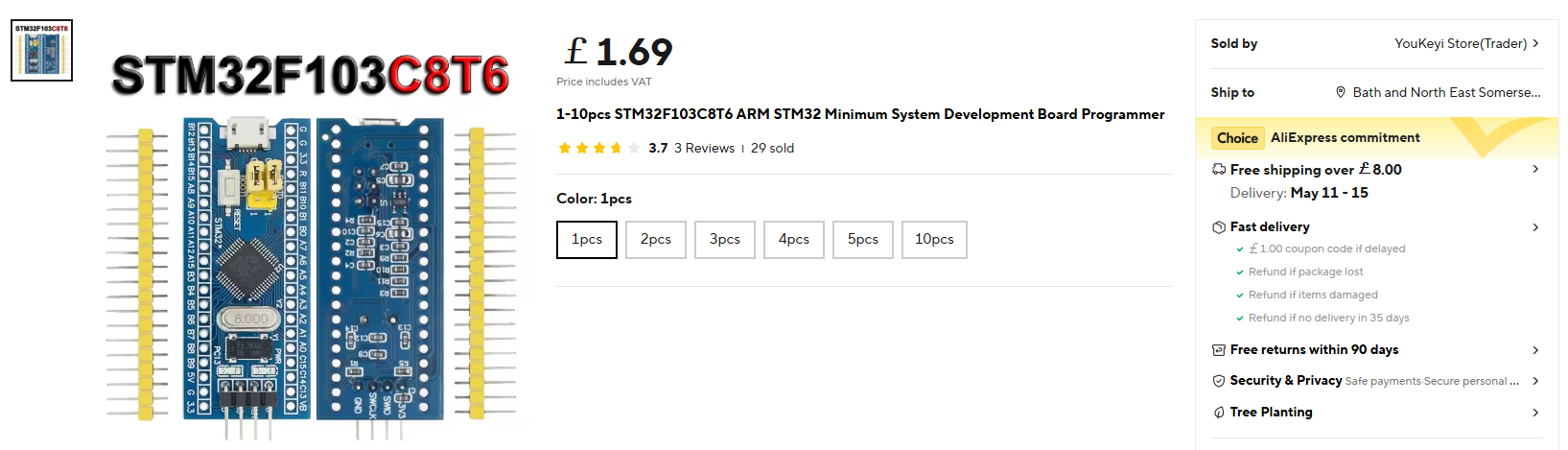Image resolution: width=1568 pixels, height=450 pixels.
Task: Select the 1pcs quantity option
Action: click(x=587, y=240)
